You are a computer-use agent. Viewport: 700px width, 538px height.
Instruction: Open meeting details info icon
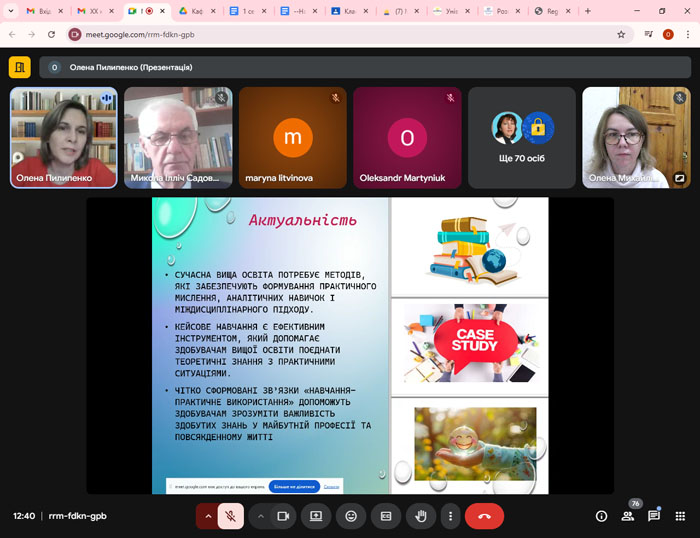601,516
